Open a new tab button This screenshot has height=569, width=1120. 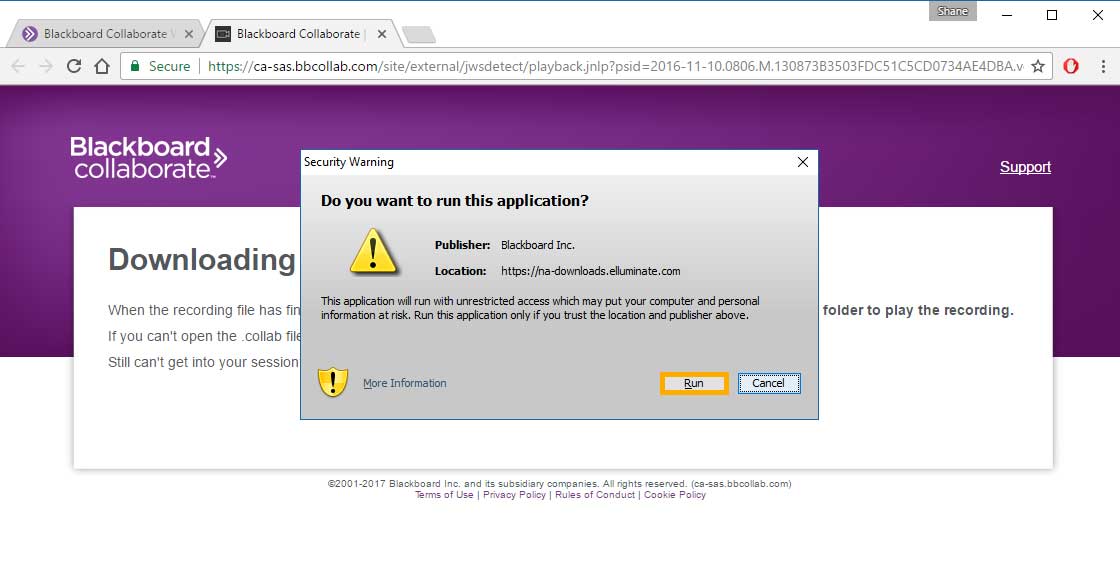pyautogui.click(x=419, y=34)
